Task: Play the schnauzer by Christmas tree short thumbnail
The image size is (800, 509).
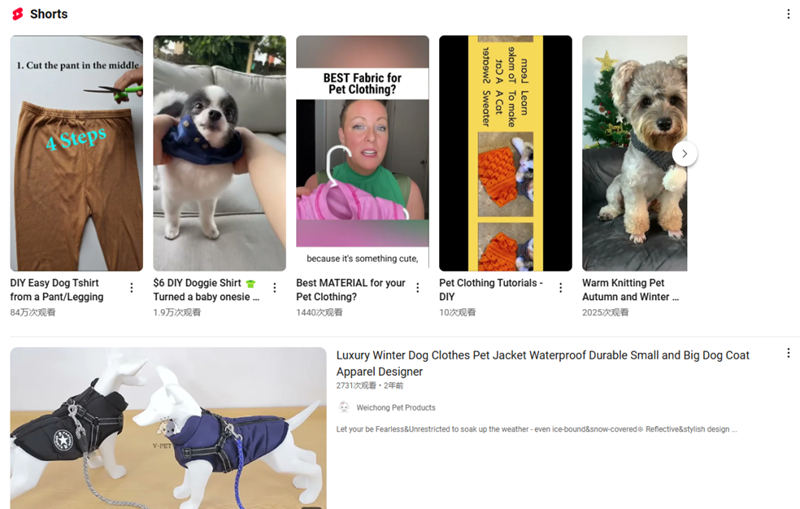Action: pyautogui.click(x=635, y=153)
